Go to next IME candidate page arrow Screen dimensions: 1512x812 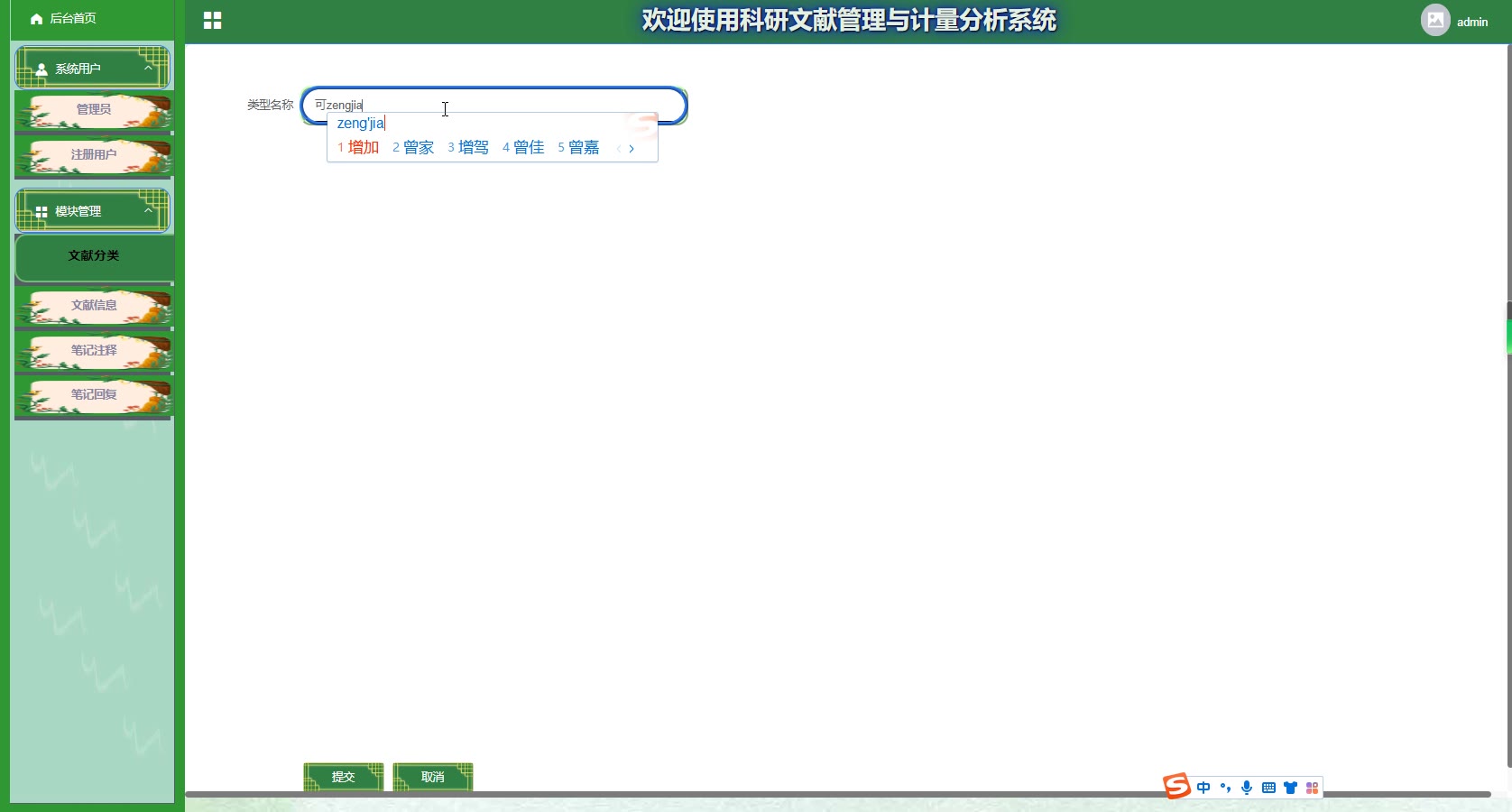632,149
